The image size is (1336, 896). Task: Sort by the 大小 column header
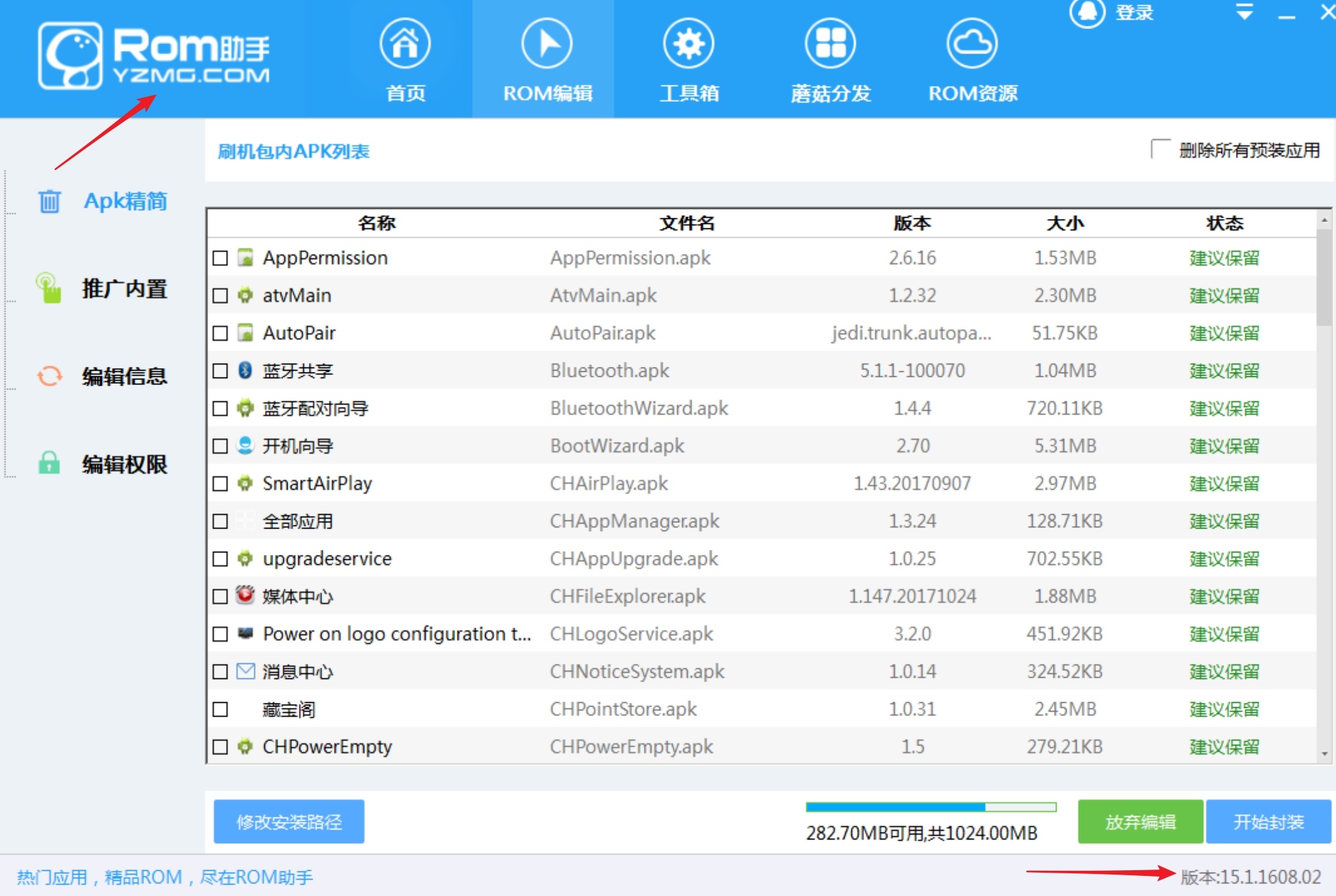pos(1065,223)
